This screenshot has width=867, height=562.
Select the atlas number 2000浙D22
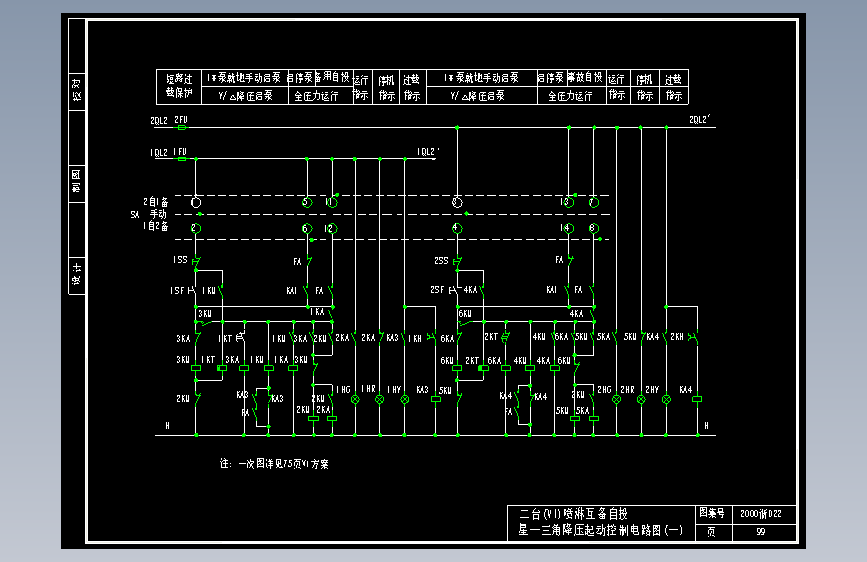pyautogui.click(x=761, y=514)
